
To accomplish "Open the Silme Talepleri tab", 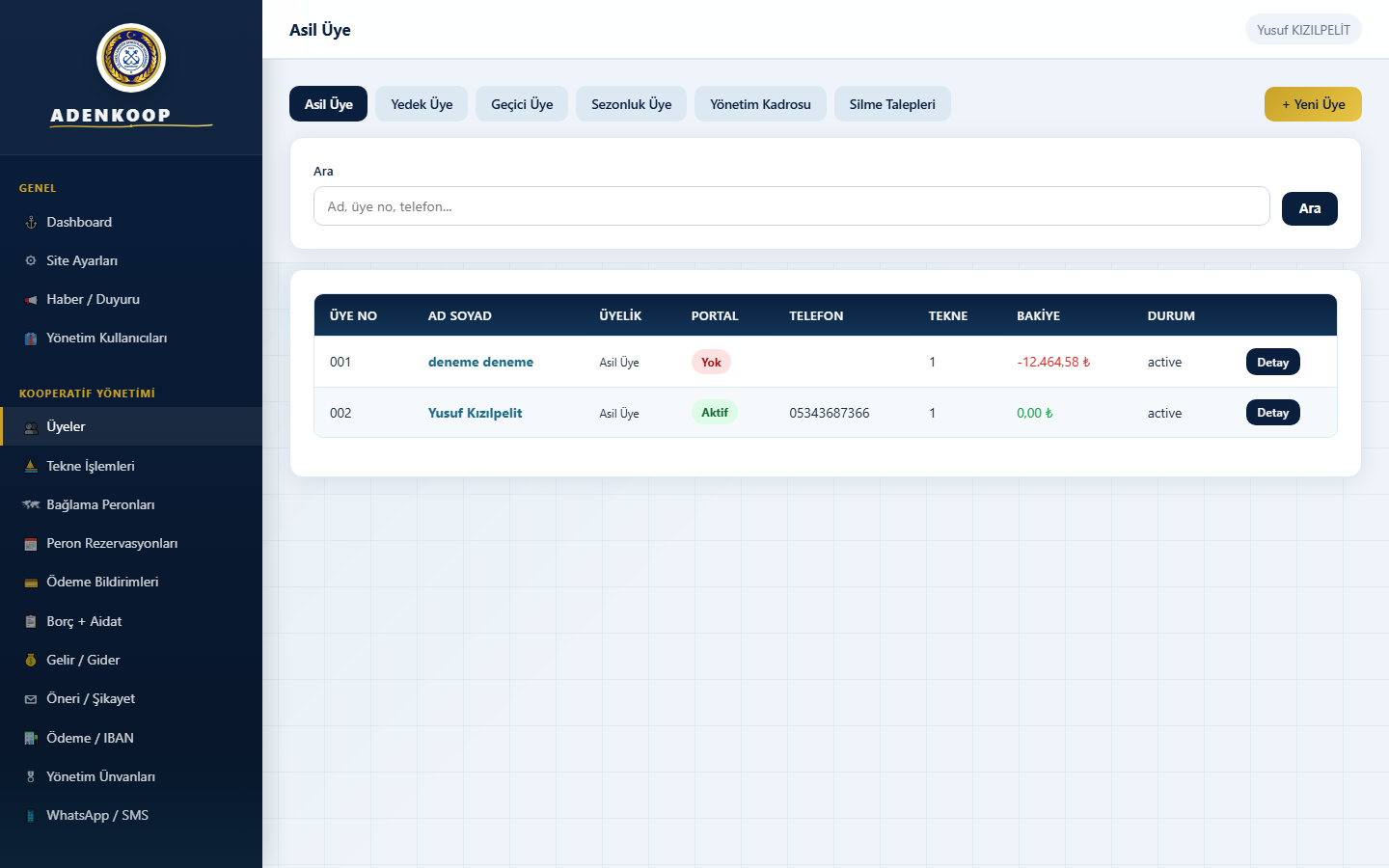I will pos(892,104).
